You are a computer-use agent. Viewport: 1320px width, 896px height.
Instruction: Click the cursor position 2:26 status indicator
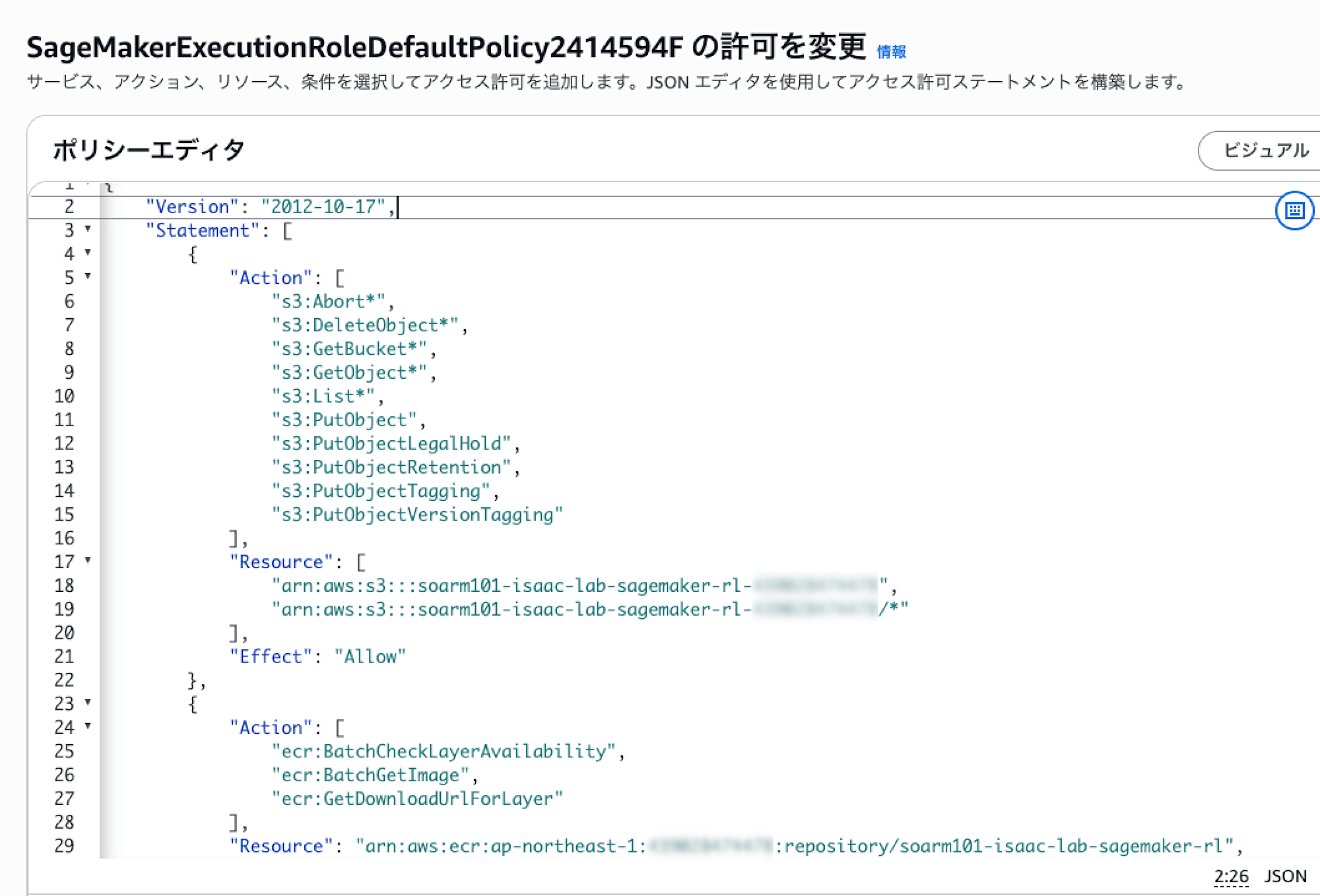1231,876
